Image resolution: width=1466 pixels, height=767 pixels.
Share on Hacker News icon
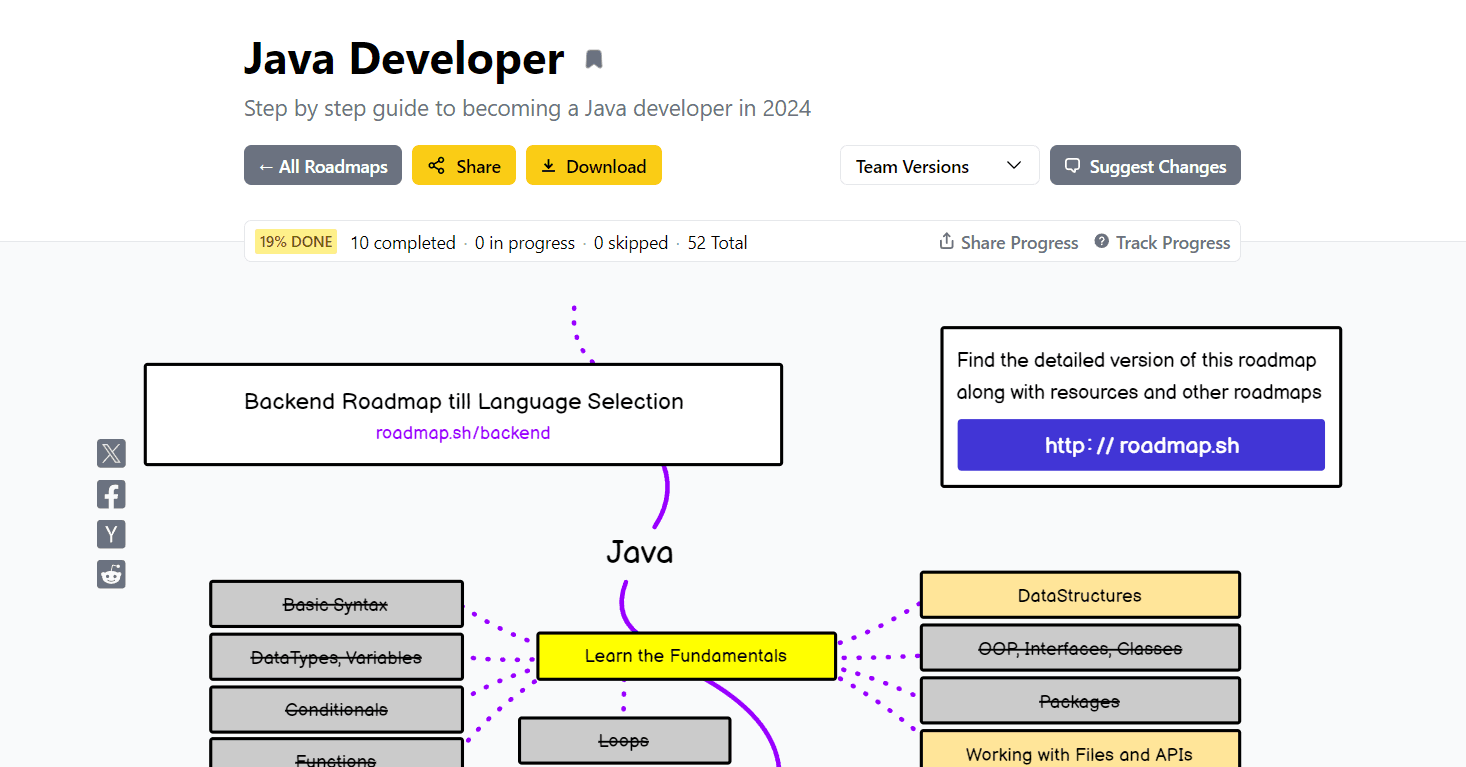pyautogui.click(x=111, y=534)
